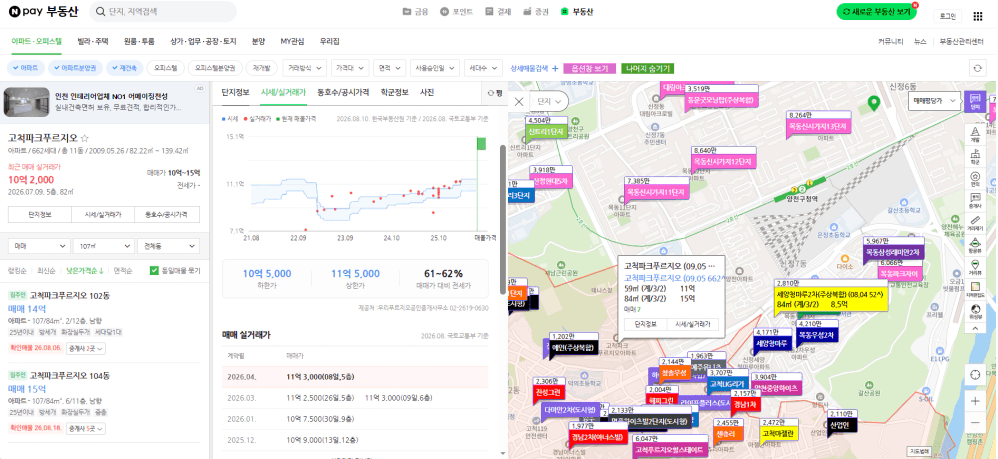Refresh filters with the reload icon

(976, 68)
